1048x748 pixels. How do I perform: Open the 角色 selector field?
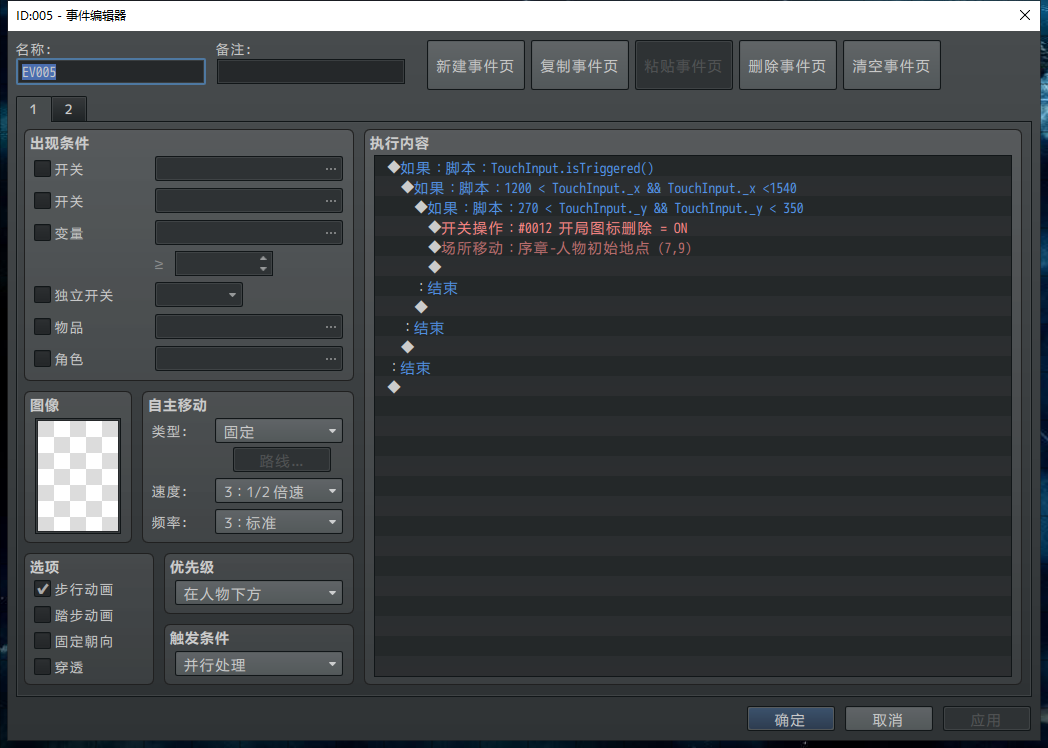pyautogui.click(x=249, y=359)
